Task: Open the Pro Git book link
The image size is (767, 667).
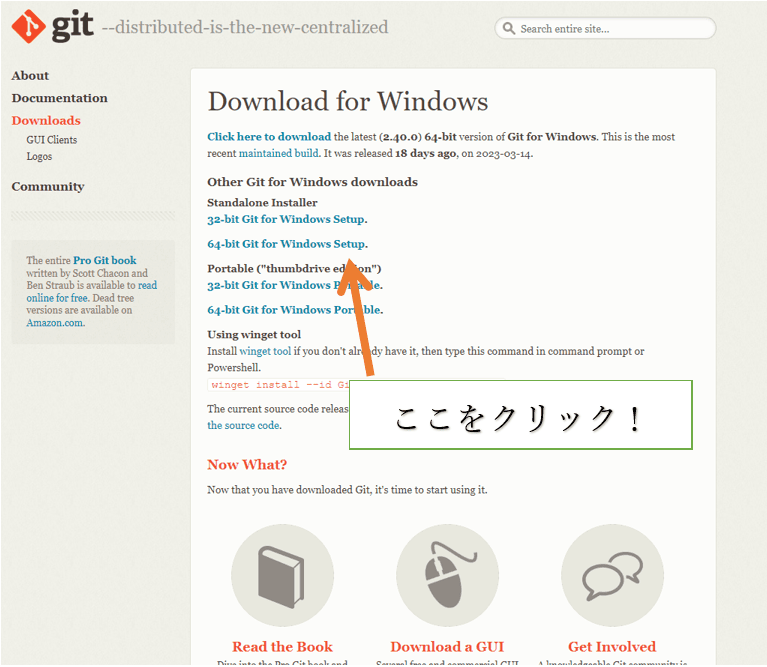Action: pyautogui.click(x=105, y=261)
